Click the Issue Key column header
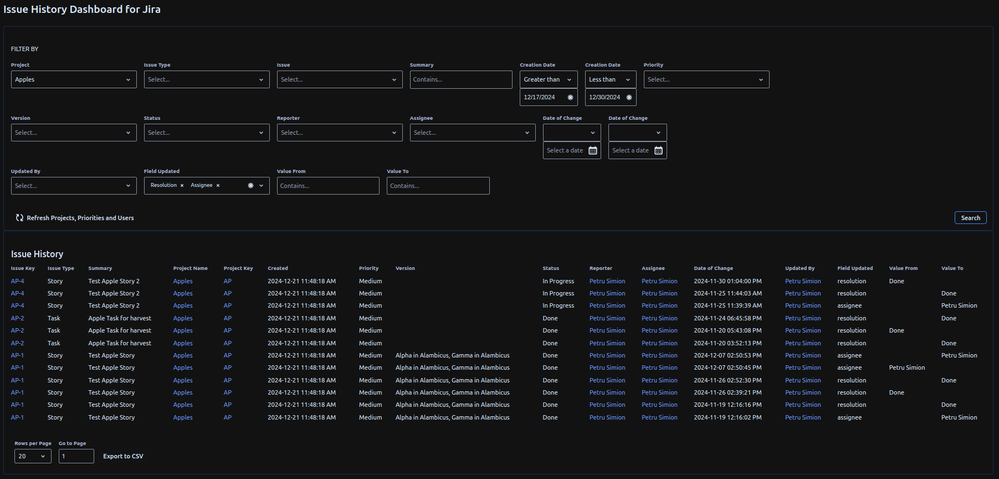Image resolution: width=999 pixels, height=479 pixels. pos(22,268)
